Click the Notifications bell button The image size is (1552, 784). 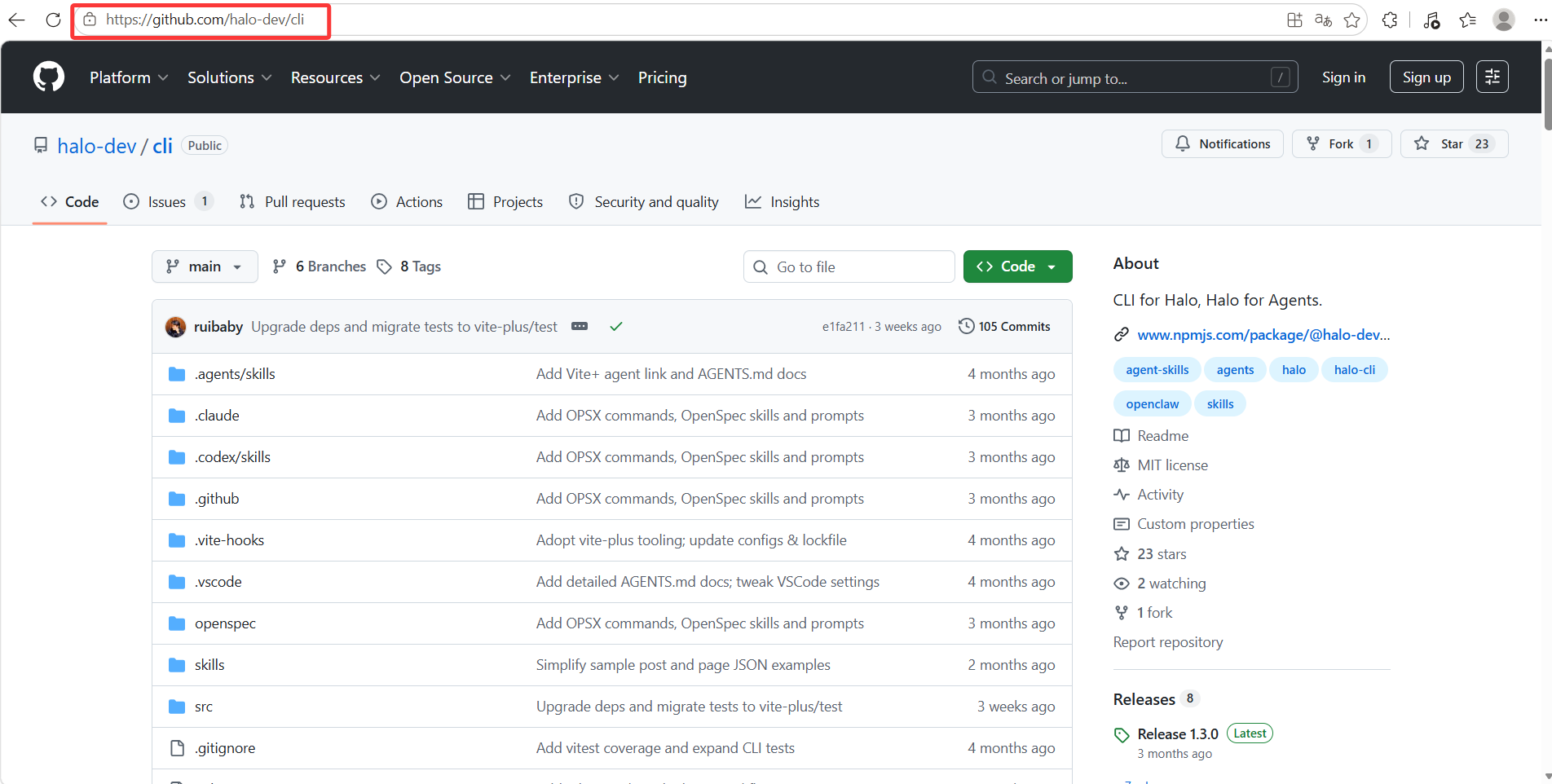[1222, 143]
